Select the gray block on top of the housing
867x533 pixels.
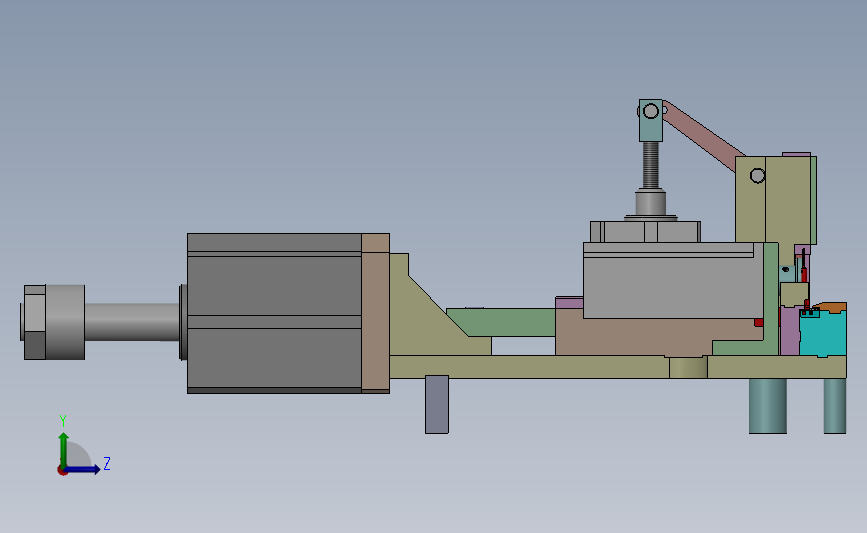pyautogui.click(x=645, y=232)
